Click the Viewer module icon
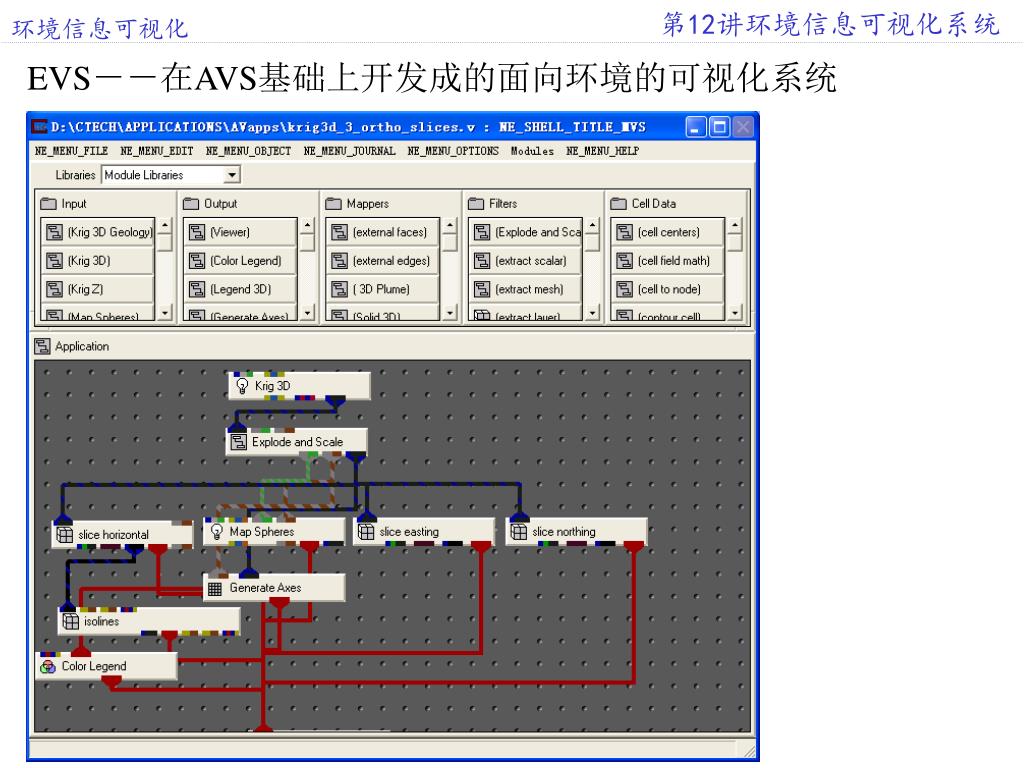Image resolution: width=1024 pixels, height=768 pixels. [x=197, y=232]
